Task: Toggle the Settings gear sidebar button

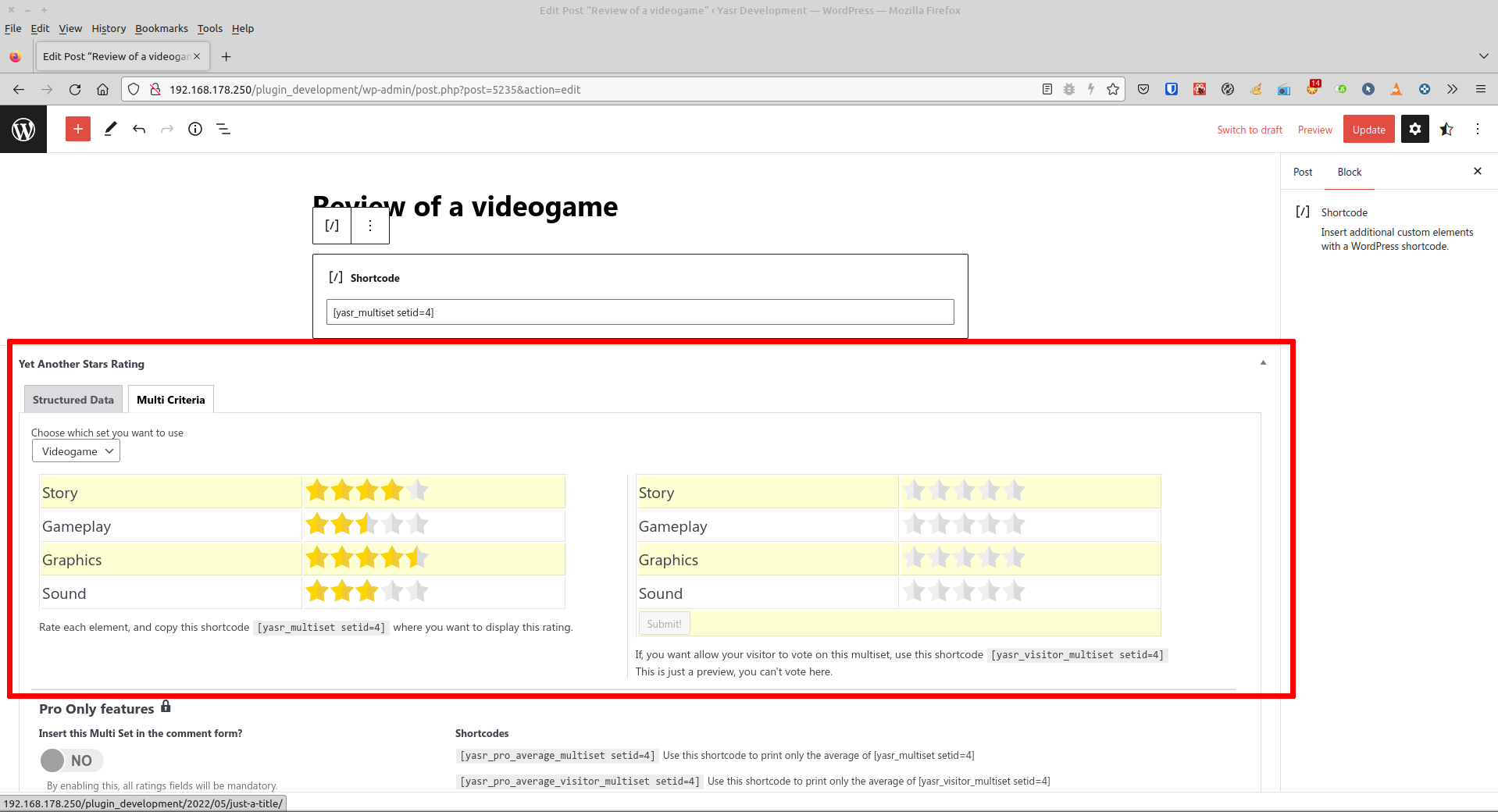Action: click(x=1414, y=130)
